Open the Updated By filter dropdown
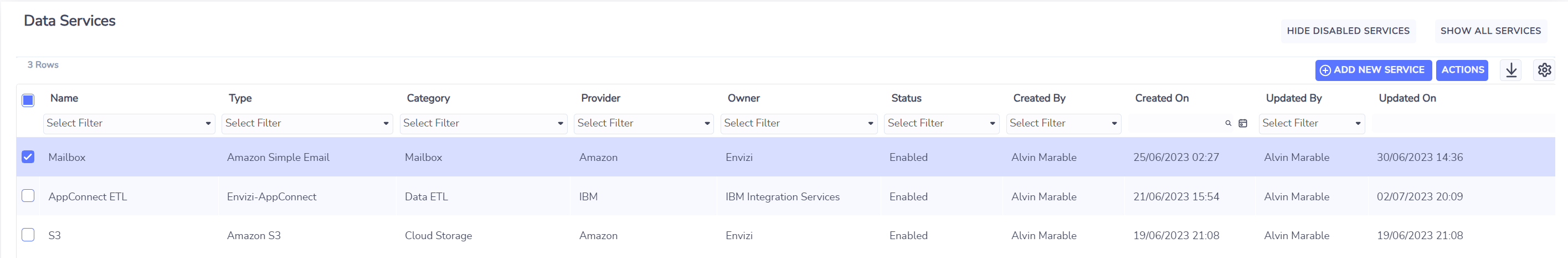 (x=1312, y=123)
